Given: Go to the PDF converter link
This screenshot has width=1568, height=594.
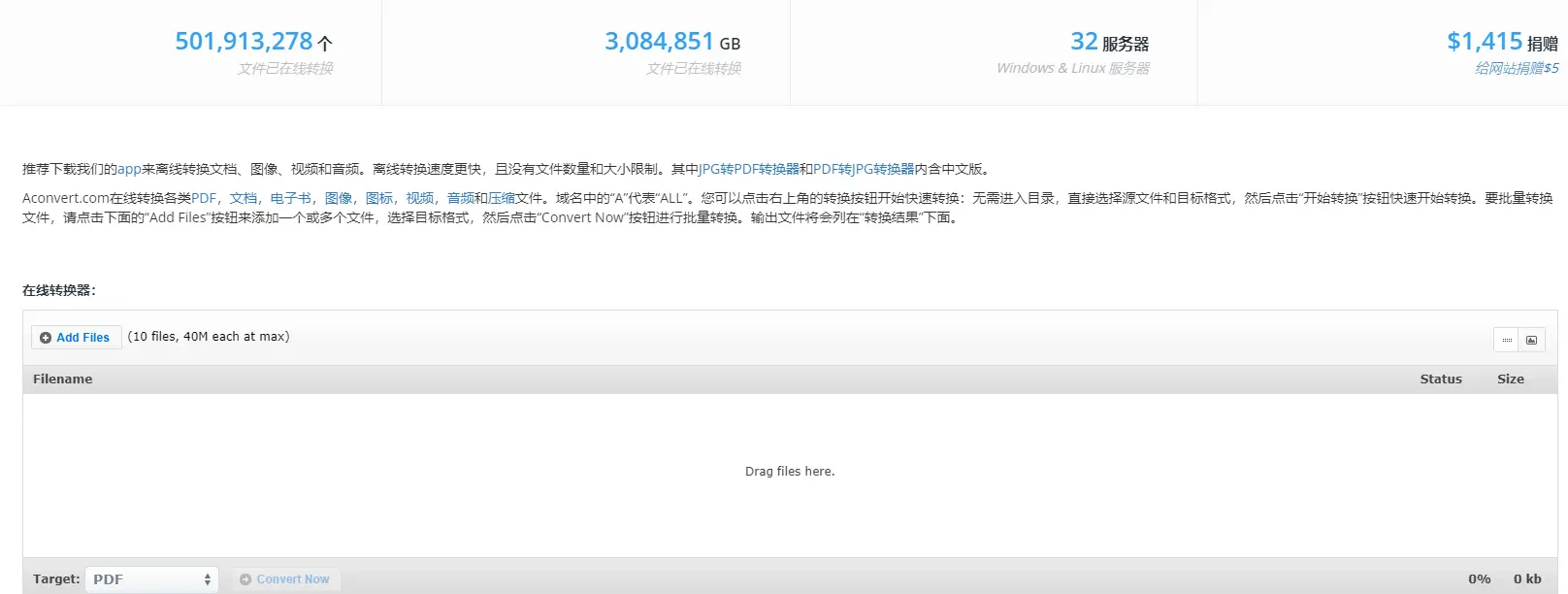Looking at the screenshot, I should [204, 198].
